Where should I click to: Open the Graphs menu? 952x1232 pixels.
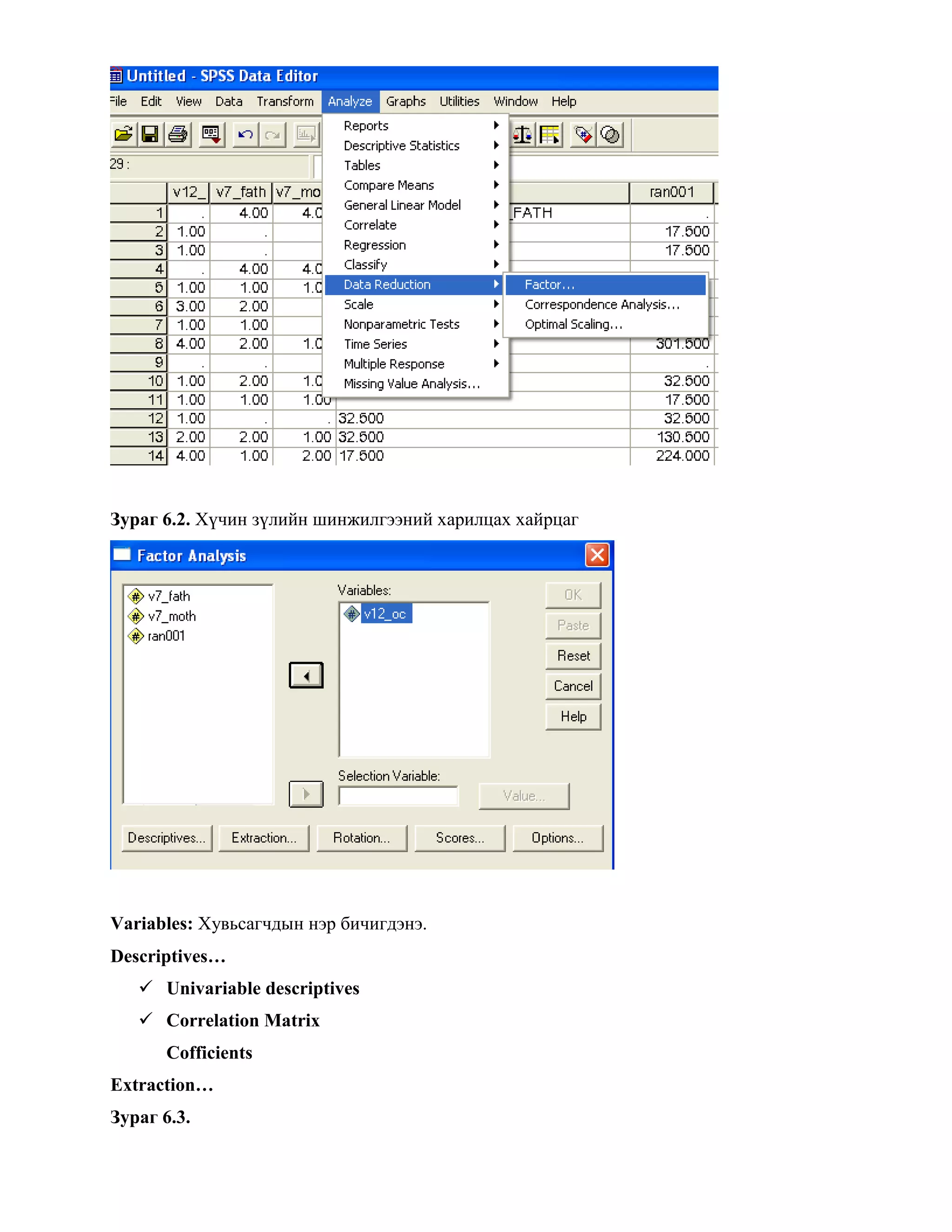tap(405, 101)
